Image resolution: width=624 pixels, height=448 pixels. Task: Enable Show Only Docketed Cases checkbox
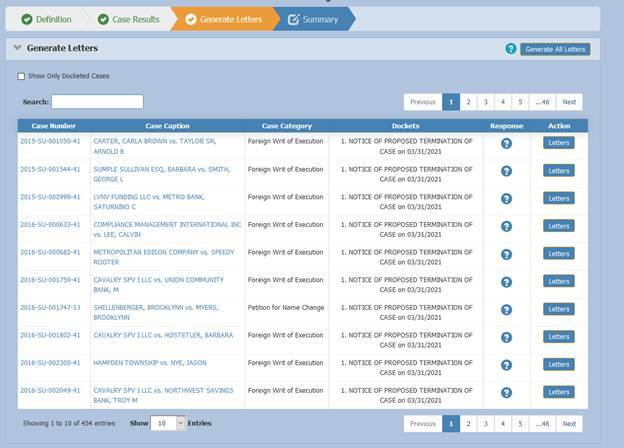pos(21,76)
